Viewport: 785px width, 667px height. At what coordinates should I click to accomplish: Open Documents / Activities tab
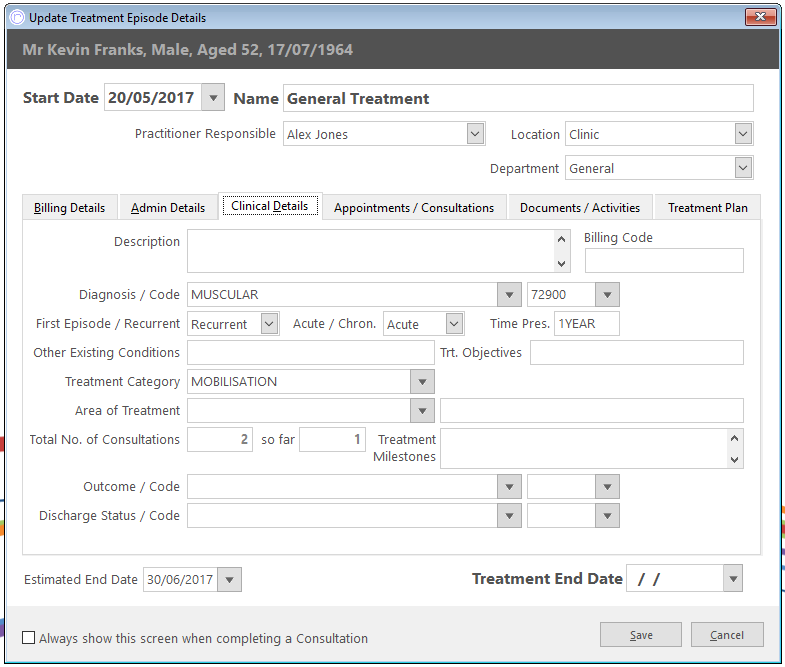pyautogui.click(x=580, y=207)
